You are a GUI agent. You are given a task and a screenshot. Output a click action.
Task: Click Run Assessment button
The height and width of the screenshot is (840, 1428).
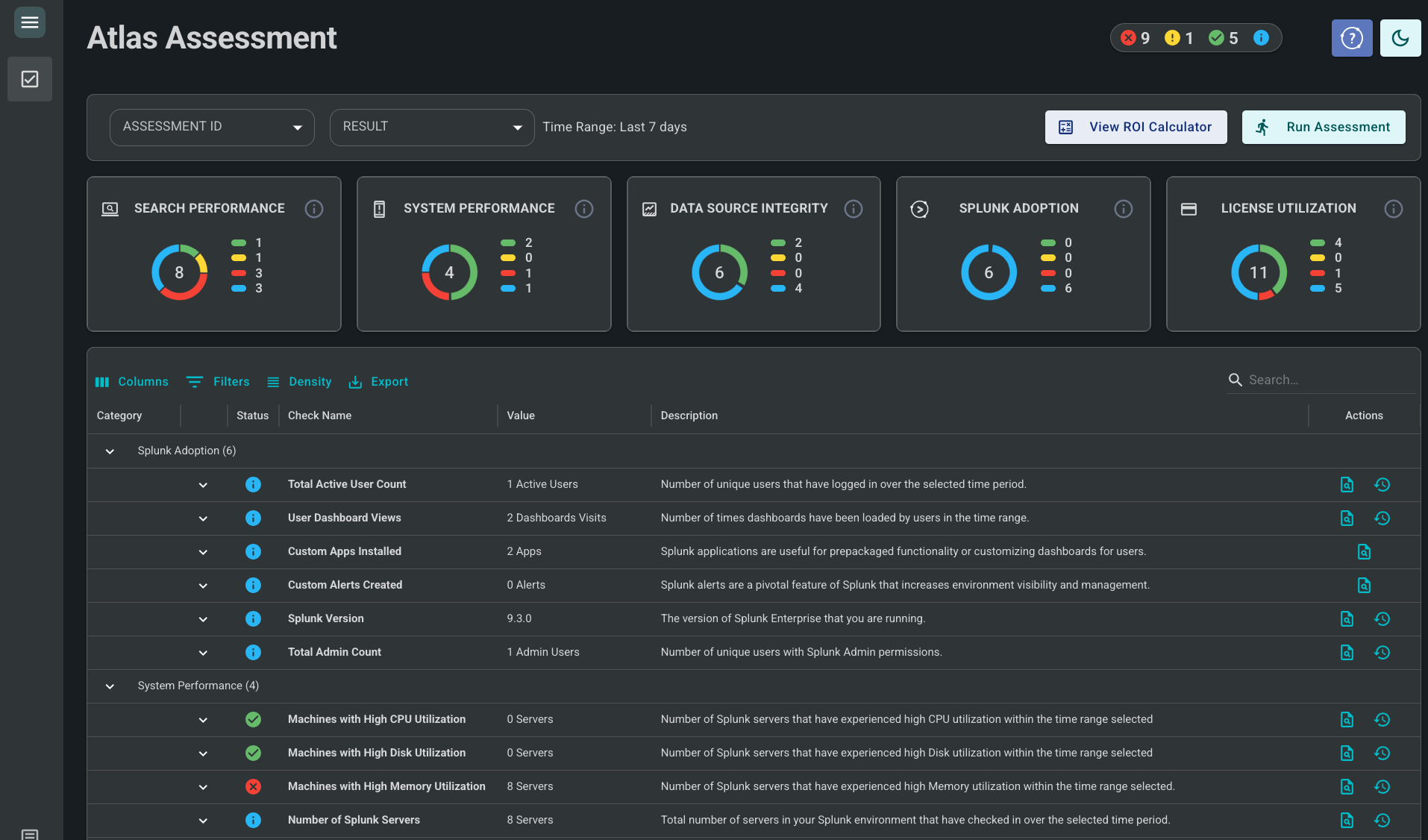(1324, 127)
